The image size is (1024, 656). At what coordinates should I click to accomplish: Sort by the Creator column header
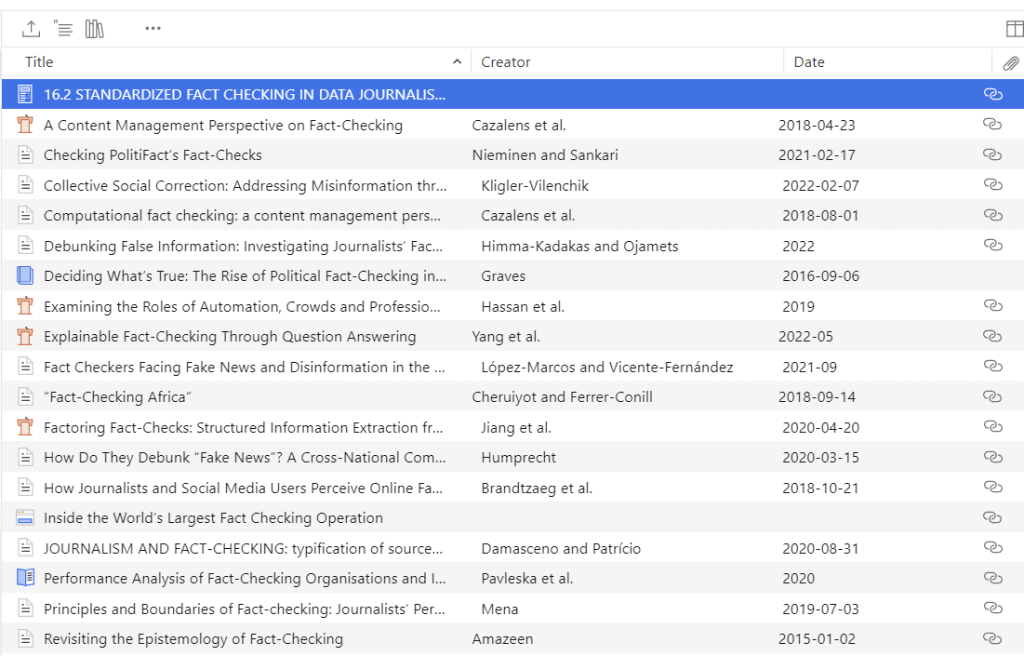(x=505, y=62)
